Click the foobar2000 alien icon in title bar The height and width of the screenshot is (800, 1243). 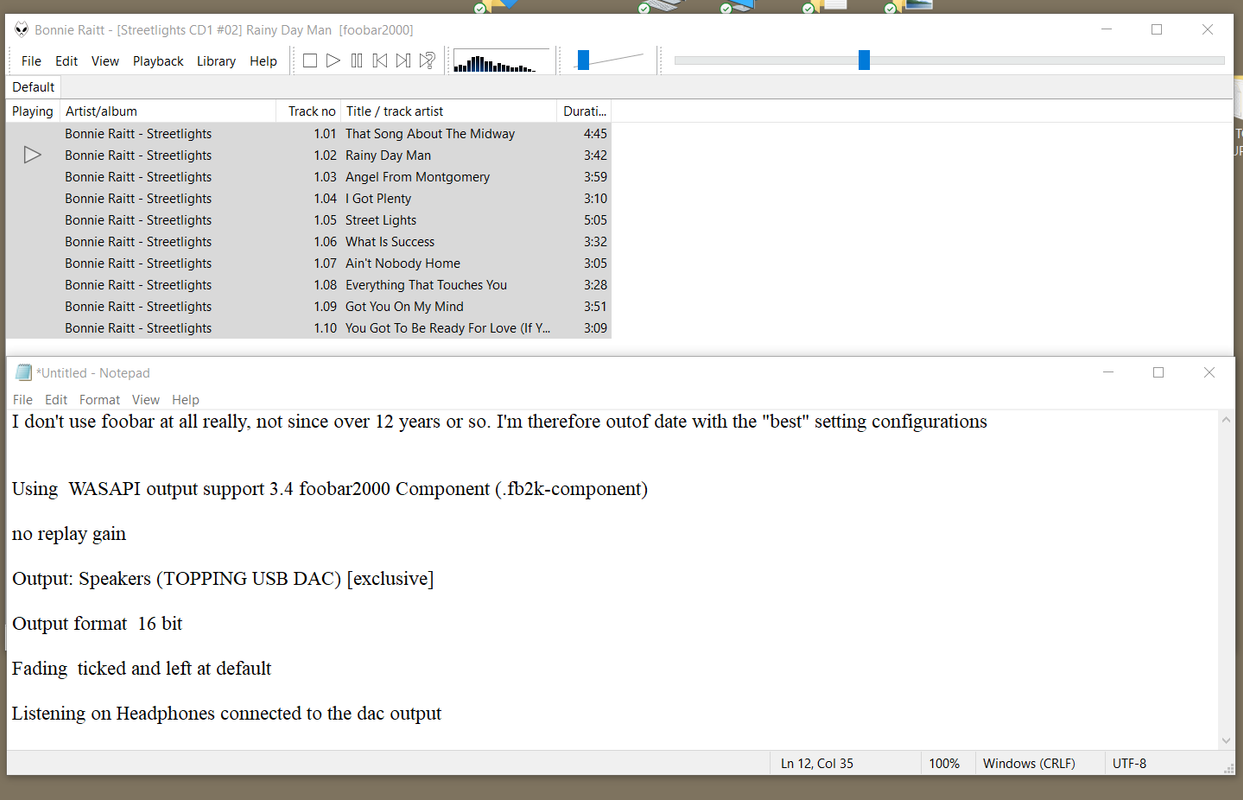pos(22,30)
